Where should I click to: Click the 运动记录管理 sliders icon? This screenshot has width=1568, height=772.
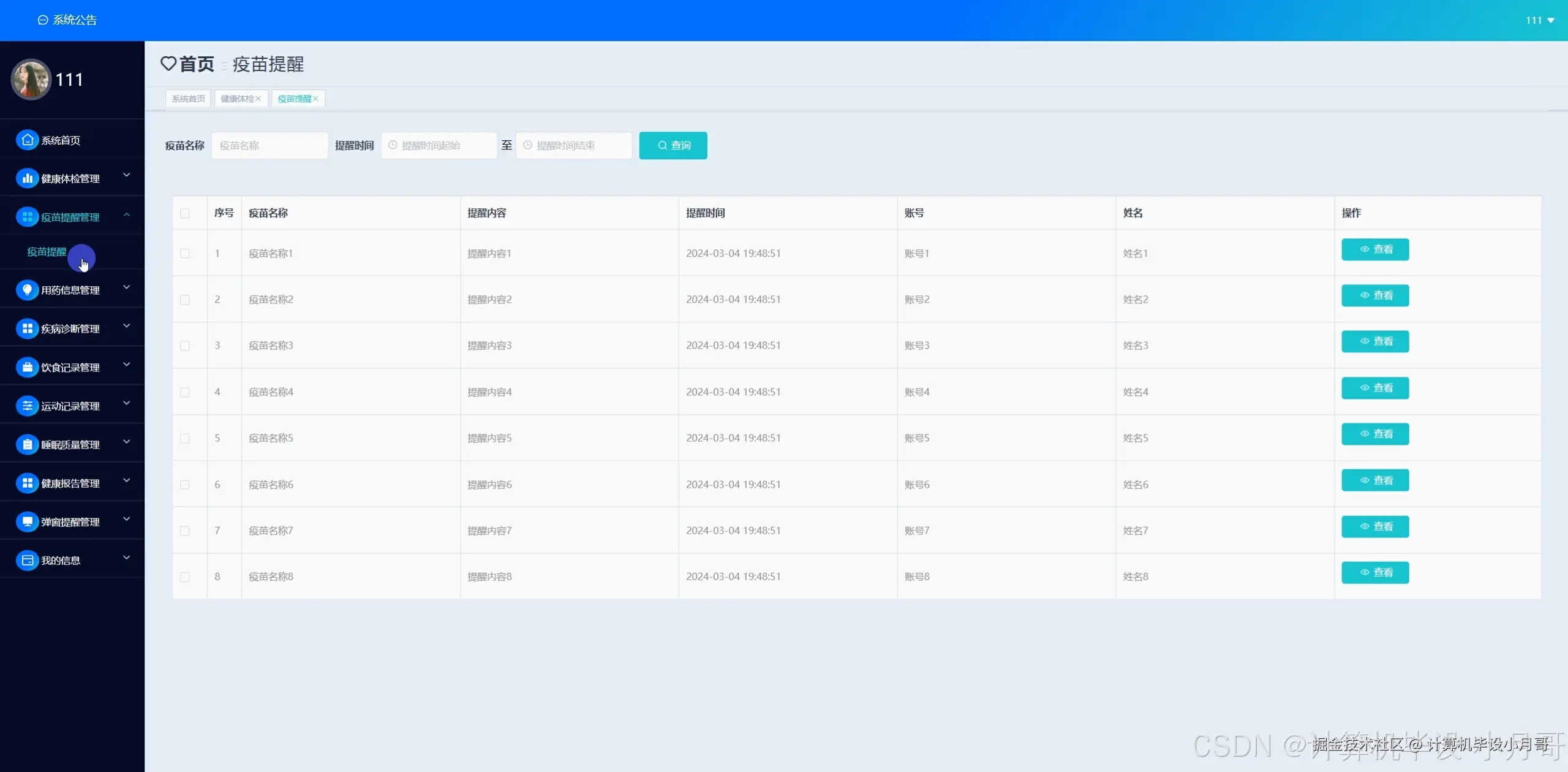tap(27, 406)
